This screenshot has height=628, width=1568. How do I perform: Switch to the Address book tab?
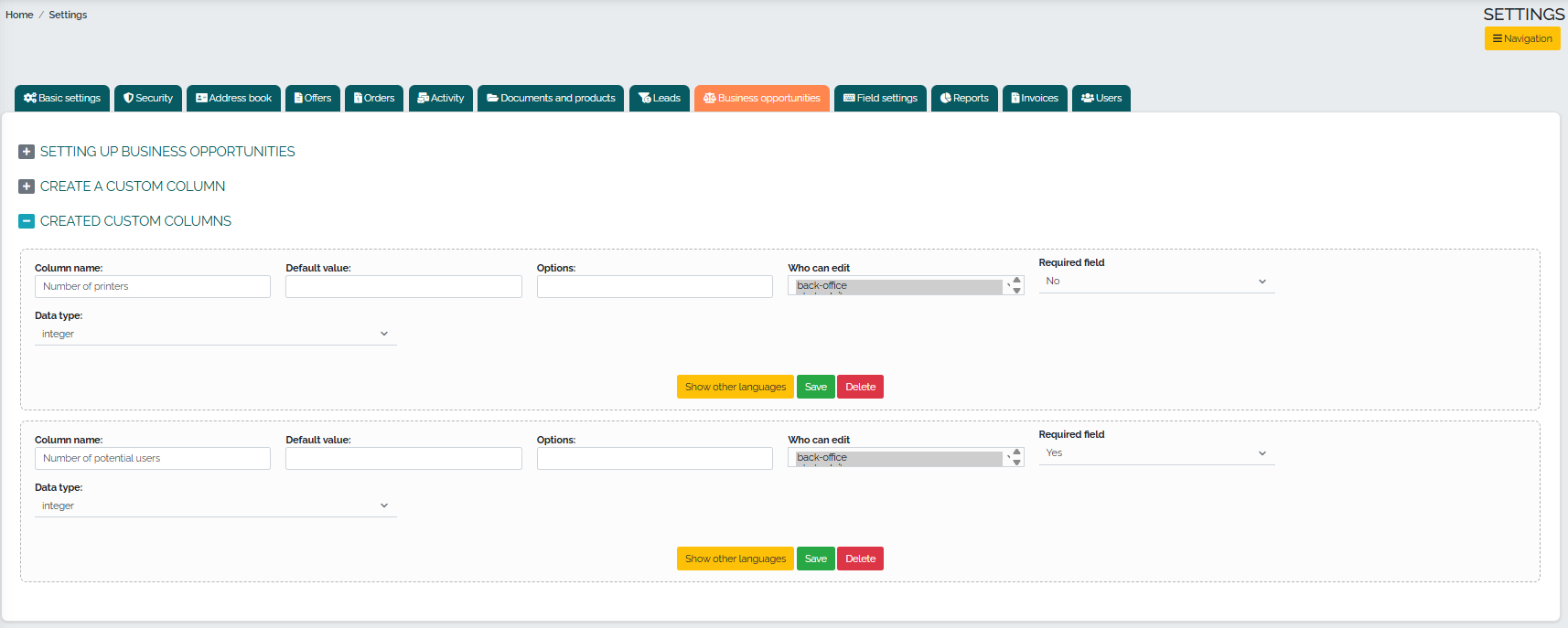click(233, 98)
